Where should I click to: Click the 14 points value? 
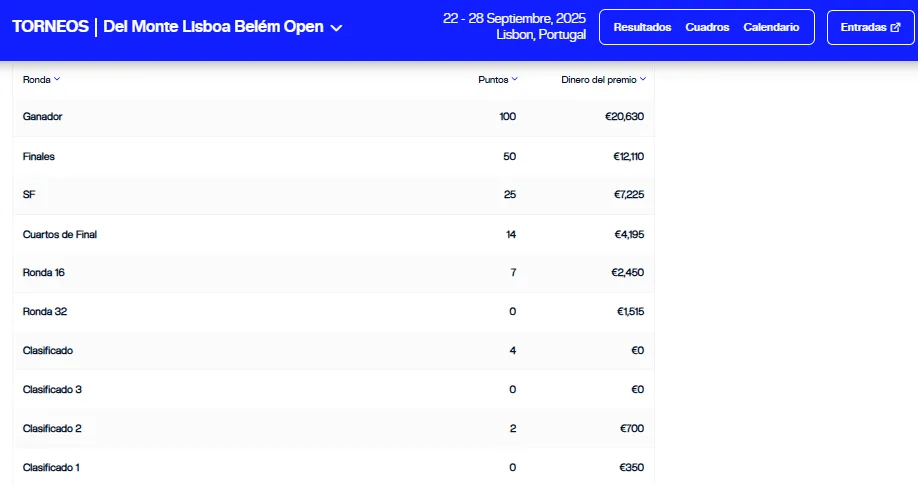(x=511, y=234)
